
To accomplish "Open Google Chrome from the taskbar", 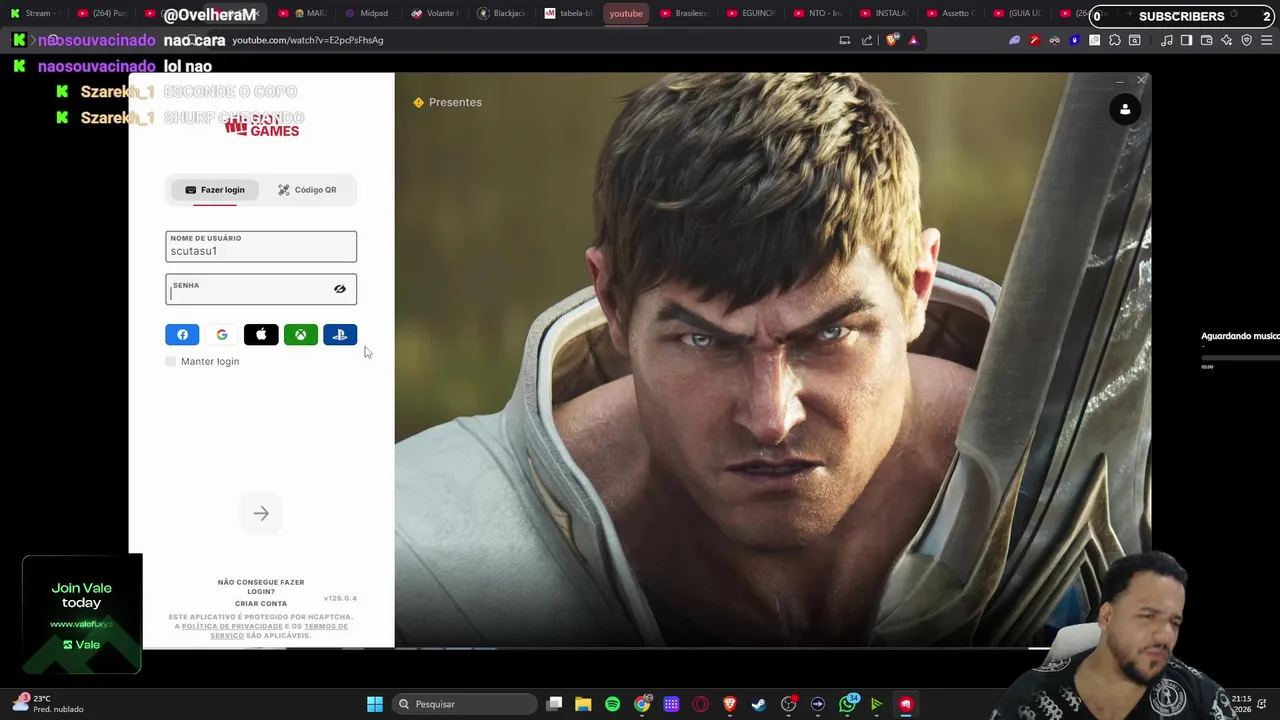I will coord(641,704).
